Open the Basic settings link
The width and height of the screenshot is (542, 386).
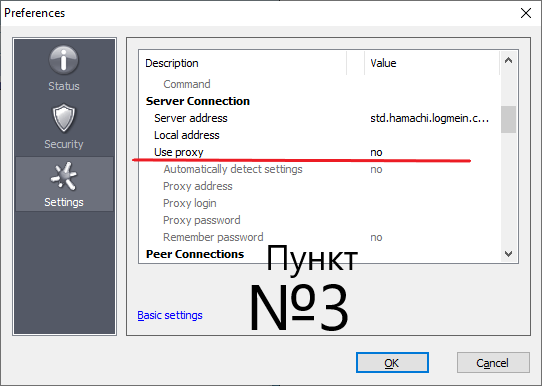pyautogui.click(x=170, y=315)
